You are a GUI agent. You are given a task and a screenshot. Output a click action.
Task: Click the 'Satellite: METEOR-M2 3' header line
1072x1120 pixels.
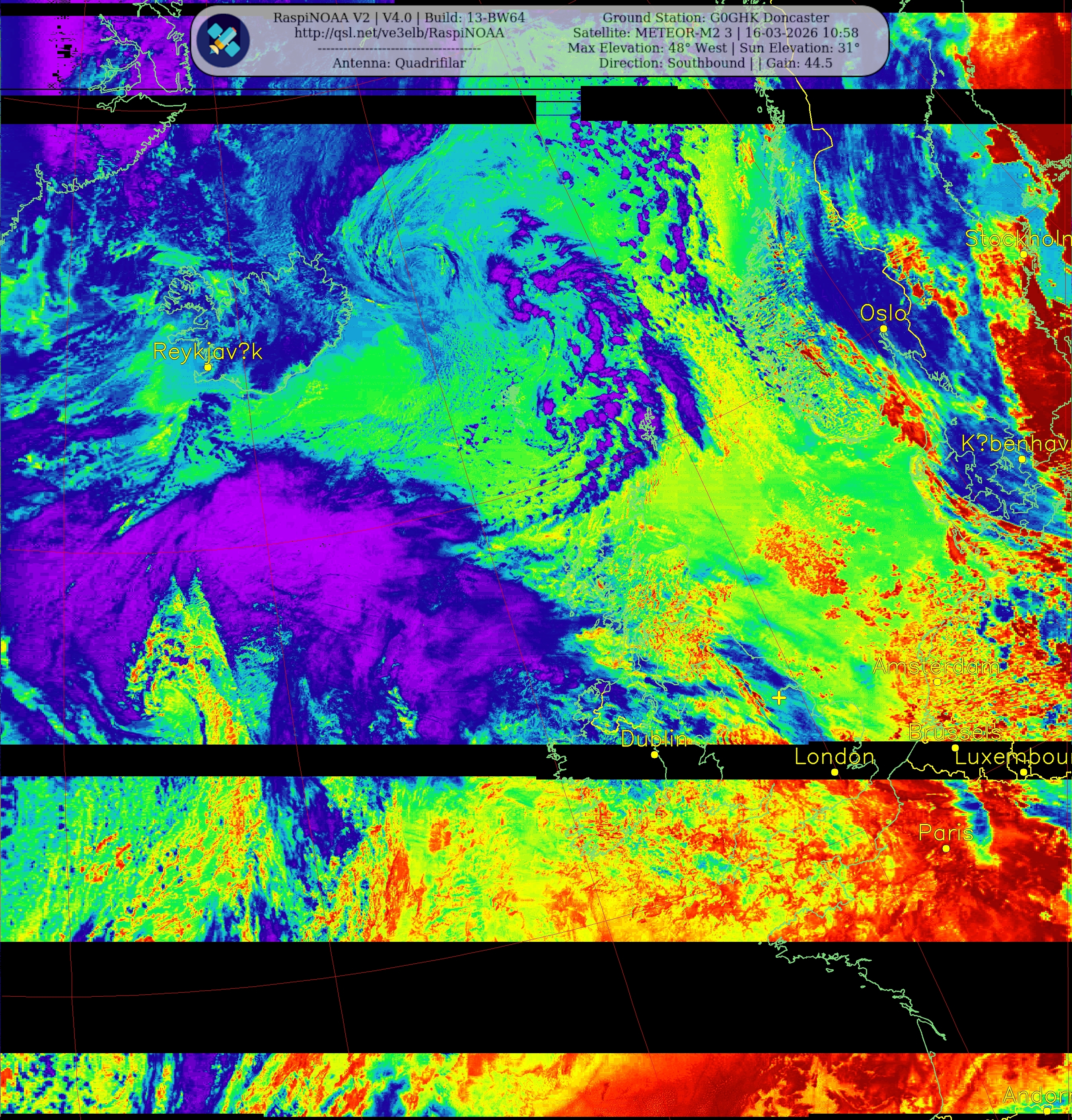point(716,33)
